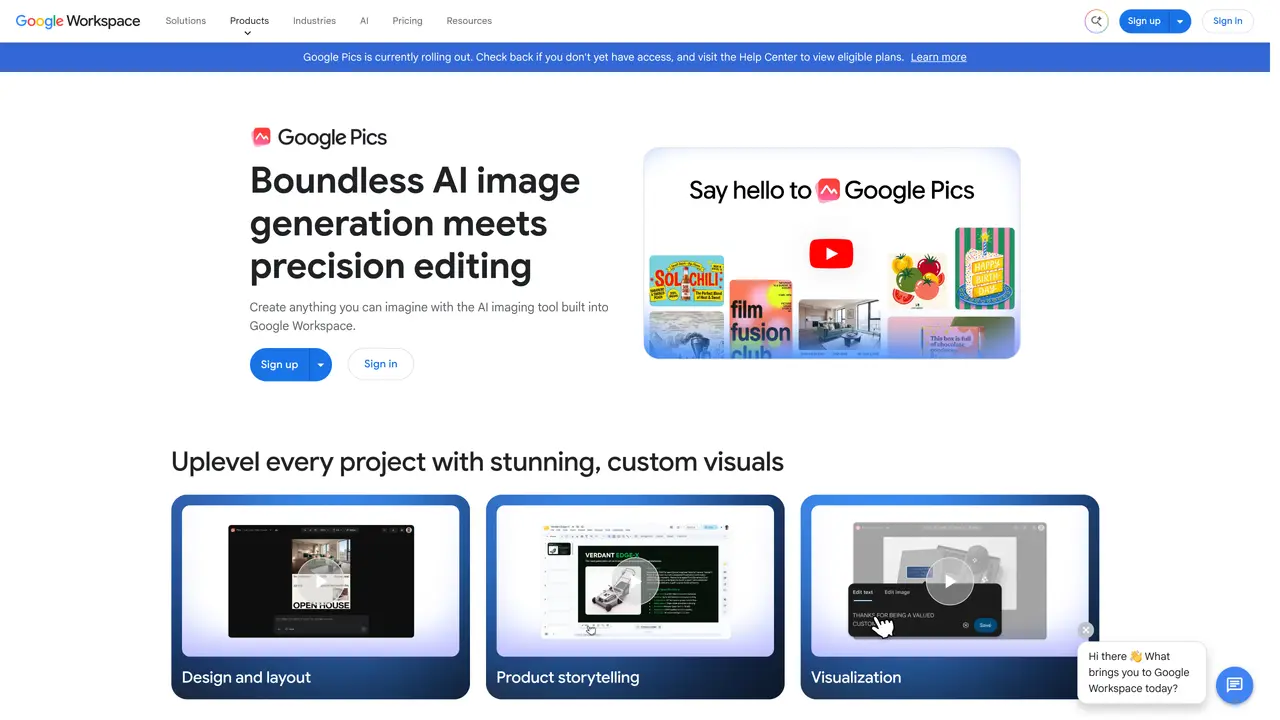Click the Google Pics icon in video title
The height and width of the screenshot is (720, 1280).
pyautogui.click(x=828, y=190)
